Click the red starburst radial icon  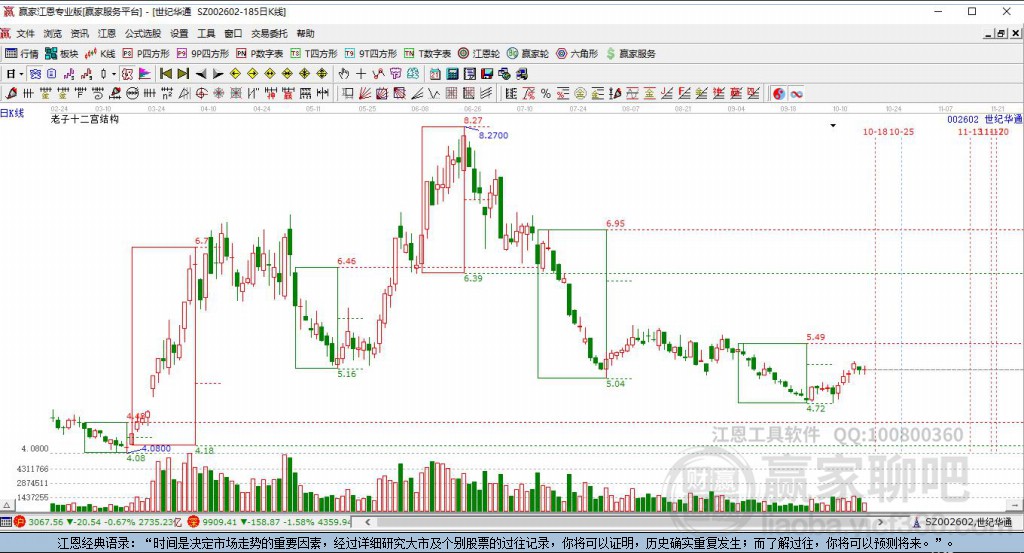[x=218, y=93]
